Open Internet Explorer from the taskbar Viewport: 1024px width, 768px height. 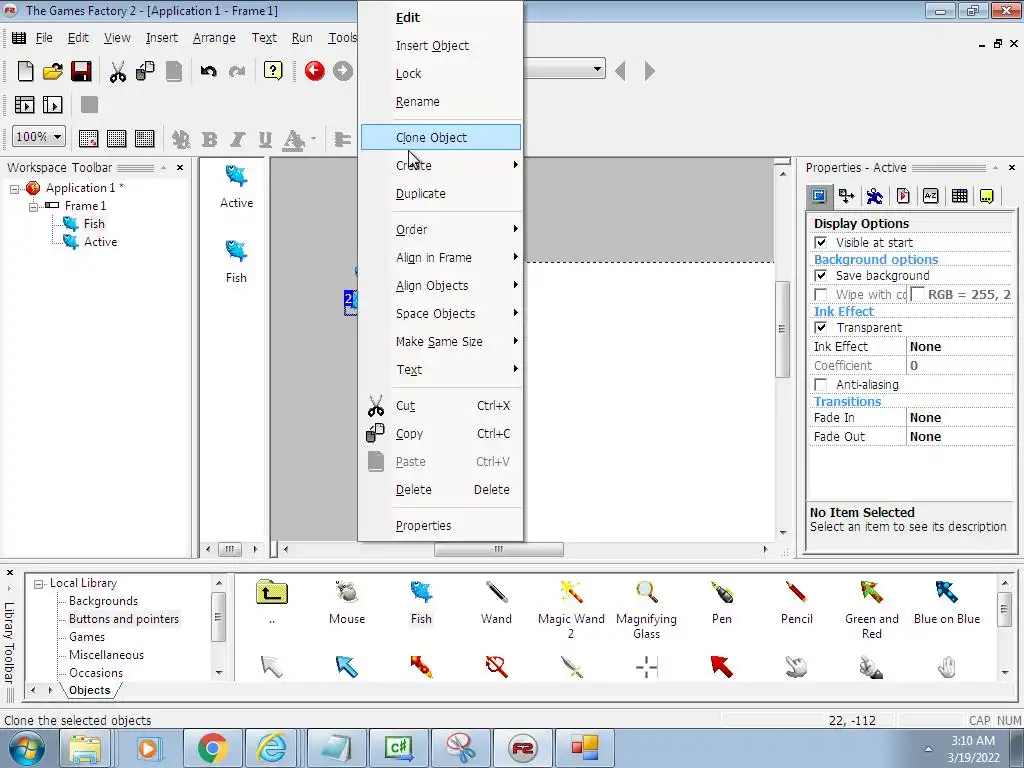click(x=272, y=748)
